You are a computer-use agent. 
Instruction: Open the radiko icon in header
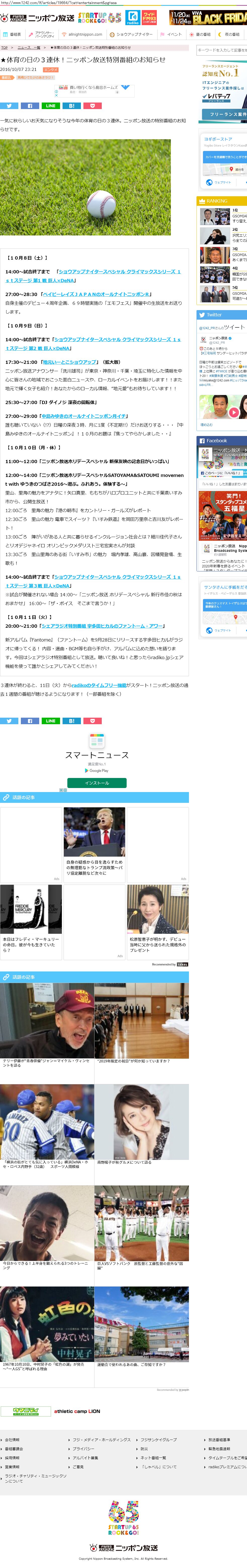click(133, 18)
